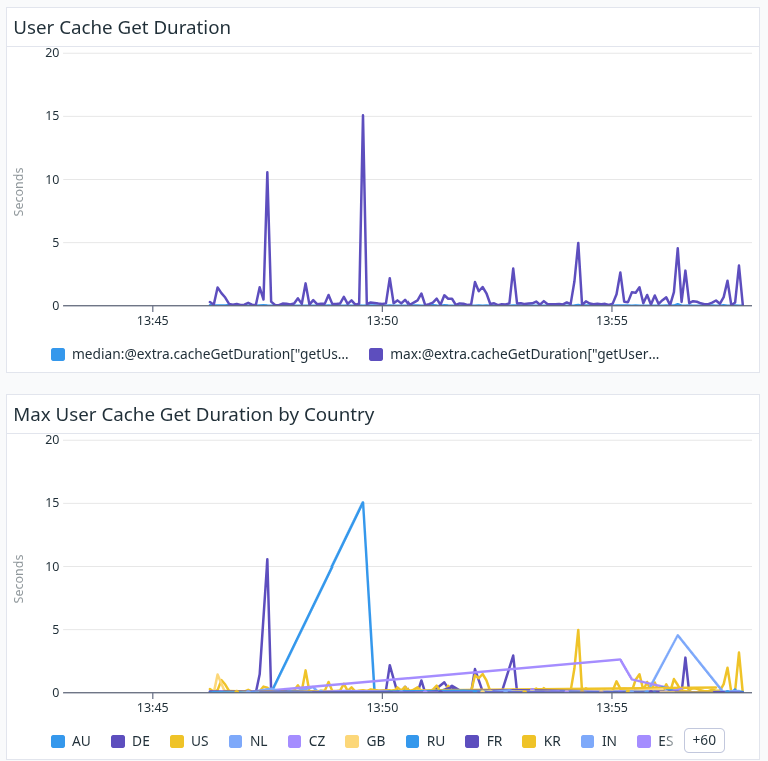
Task: Click the KR legend color swatch
Action: (x=530, y=741)
